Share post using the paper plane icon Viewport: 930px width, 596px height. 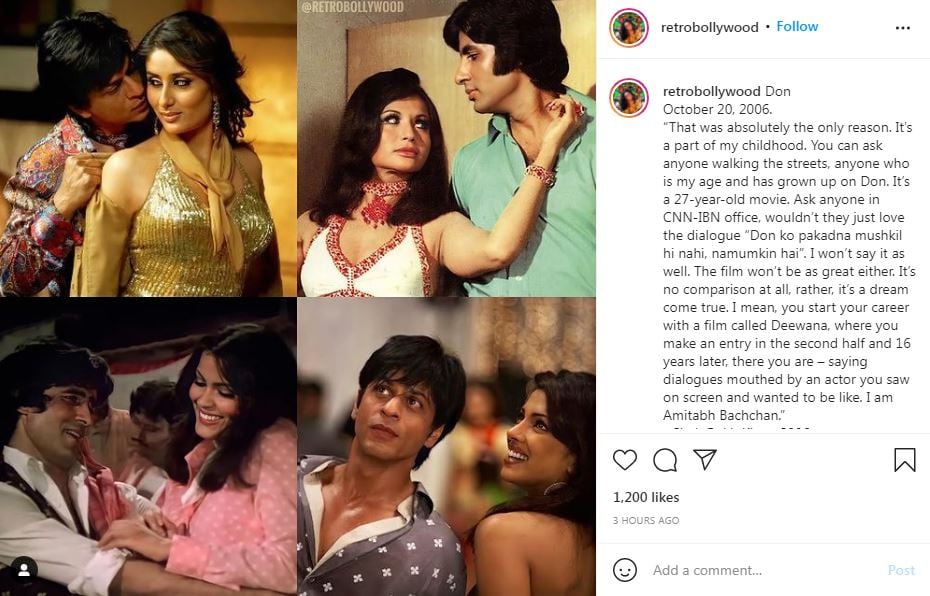coord(705,459)
